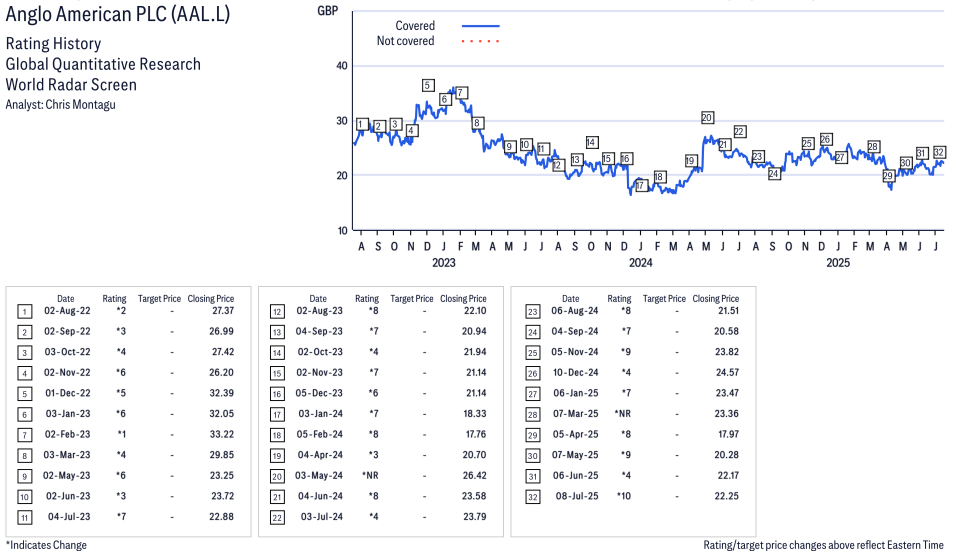Screen dimensions: 955x551
Task: Click World Radar Screen heading
Action: pos(71,85)
